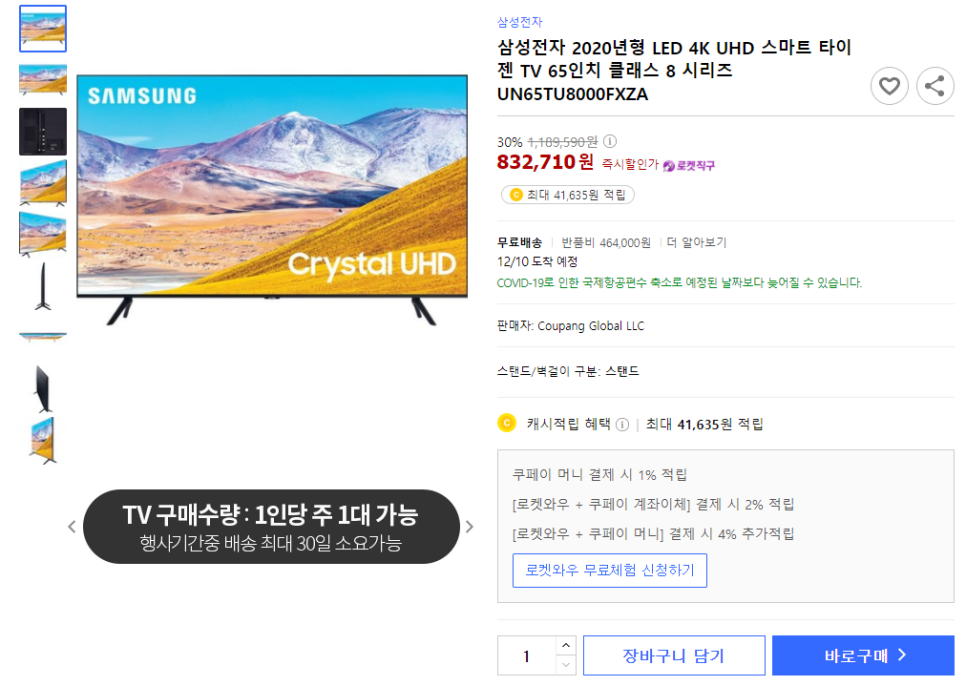Screen dimensions: 966x686
Task: Select the first front view thumbnail
Action: pos(43,28)
